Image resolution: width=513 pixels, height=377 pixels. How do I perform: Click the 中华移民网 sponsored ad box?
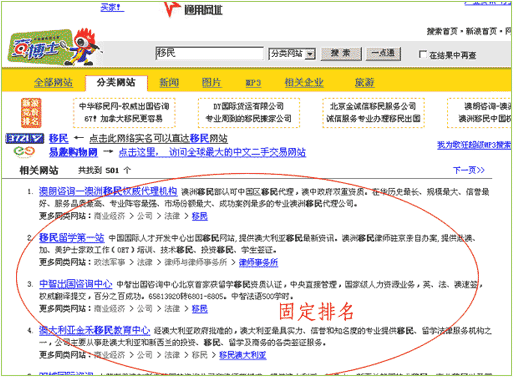click(124, 113)
